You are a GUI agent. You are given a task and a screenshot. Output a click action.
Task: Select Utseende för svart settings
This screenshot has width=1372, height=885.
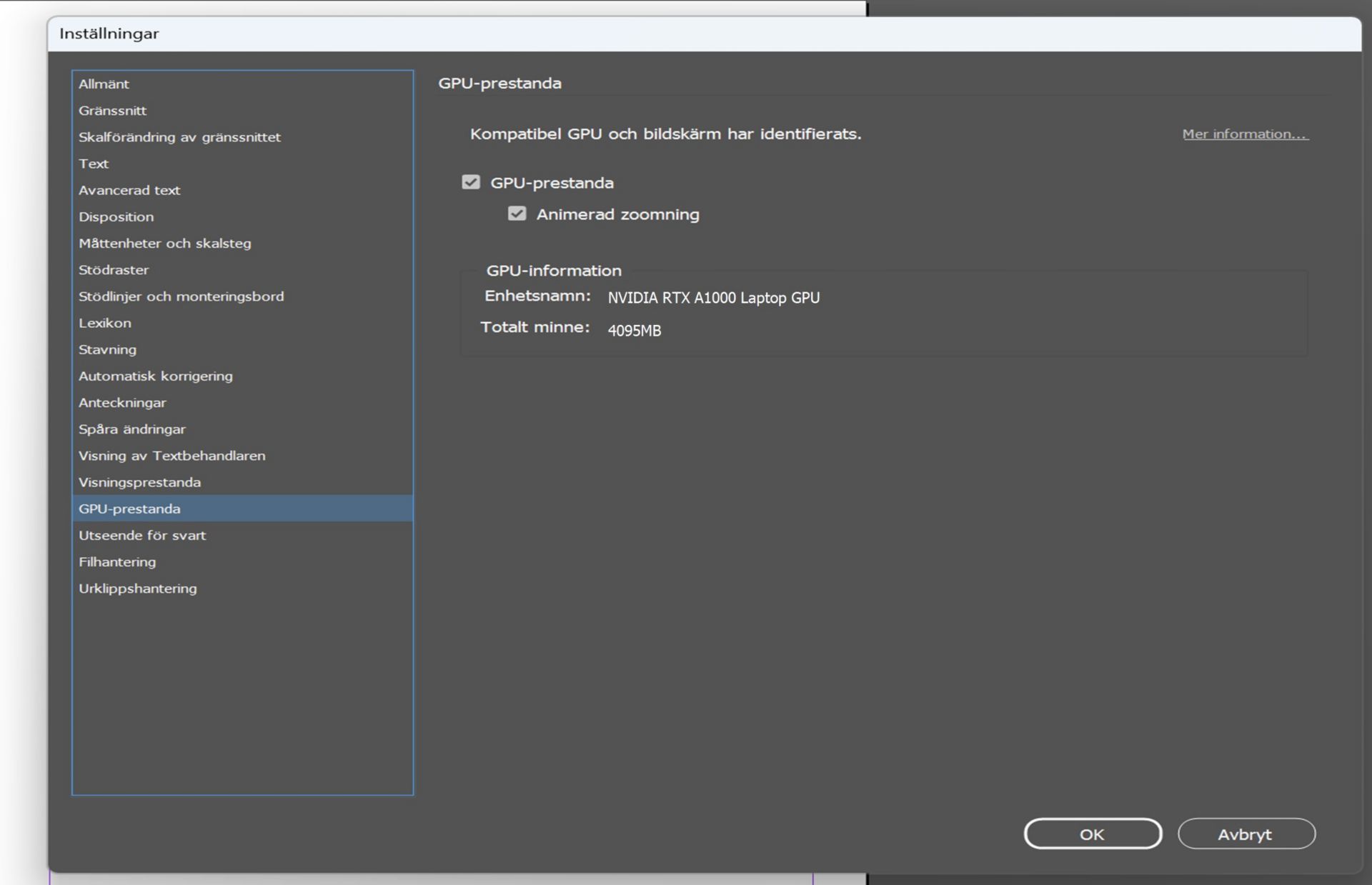coord(142,536)
